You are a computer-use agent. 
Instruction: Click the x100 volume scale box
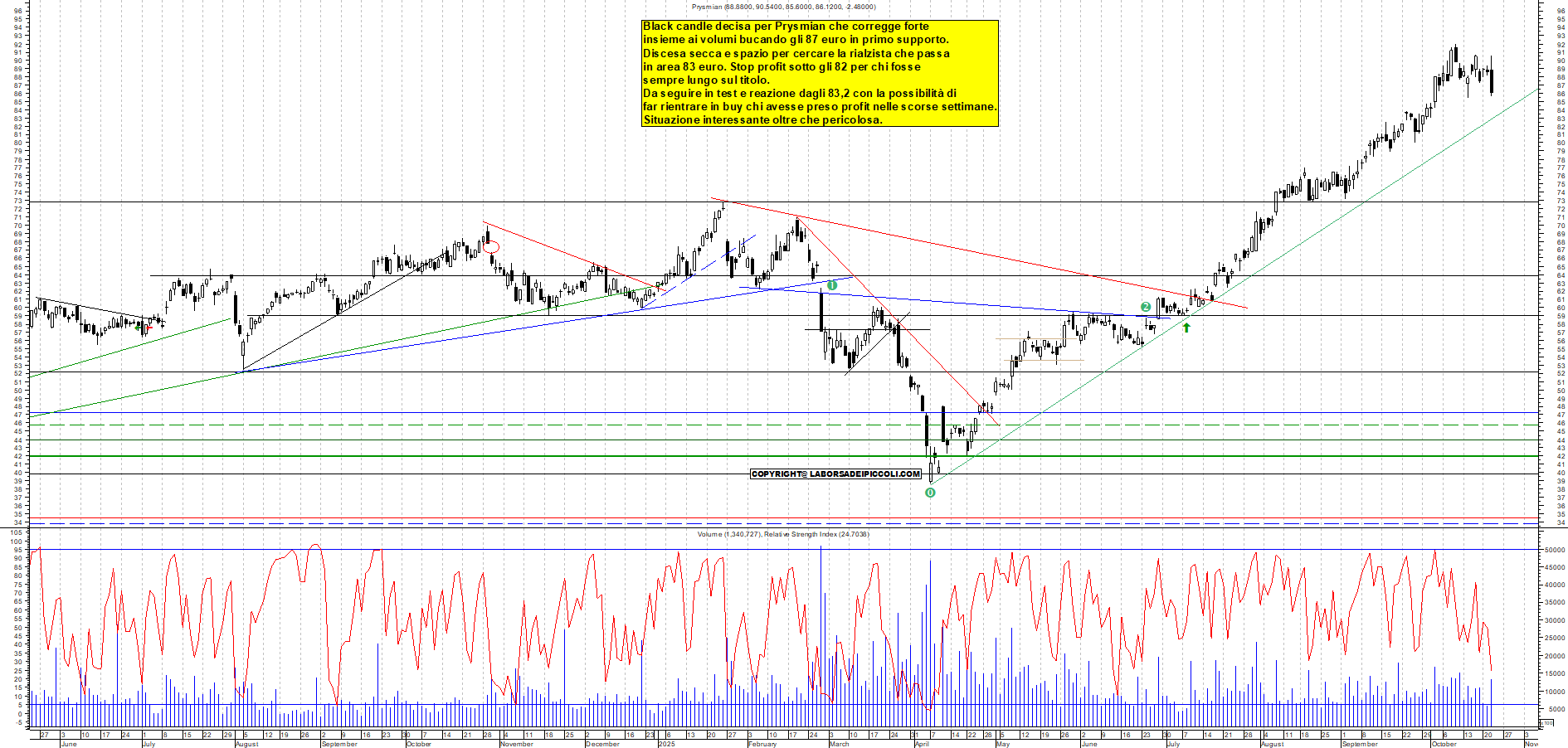1546,723
